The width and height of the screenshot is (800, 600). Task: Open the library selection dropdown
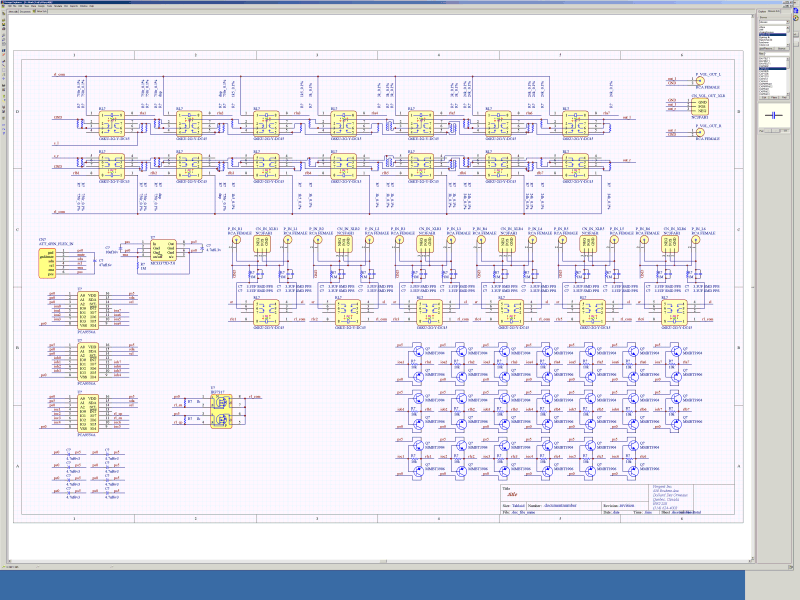[774, 22]
